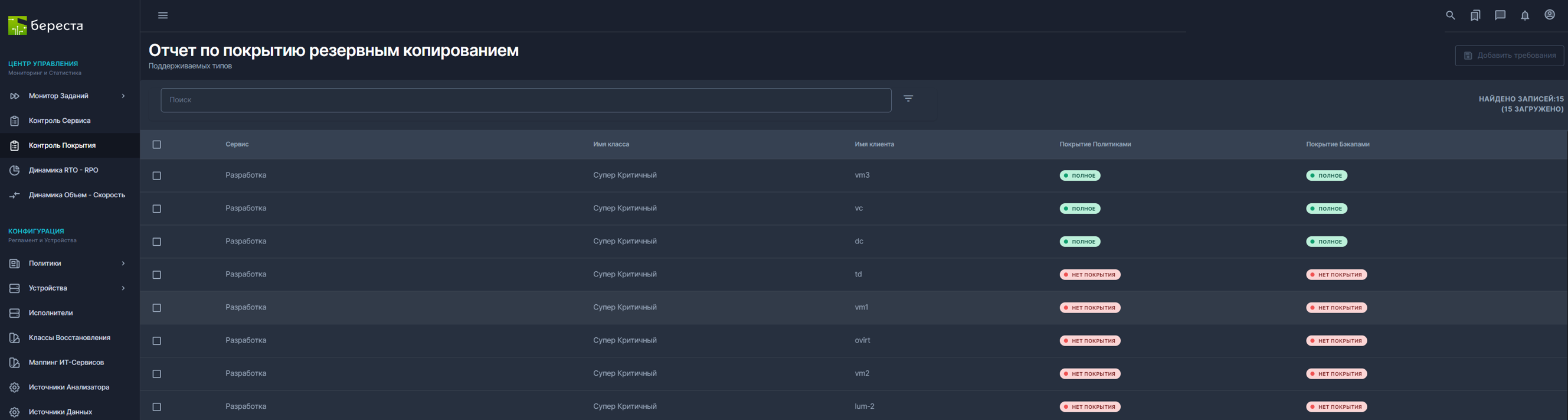Open Классы Восстановления sidebar item

(x=70, y=338)
